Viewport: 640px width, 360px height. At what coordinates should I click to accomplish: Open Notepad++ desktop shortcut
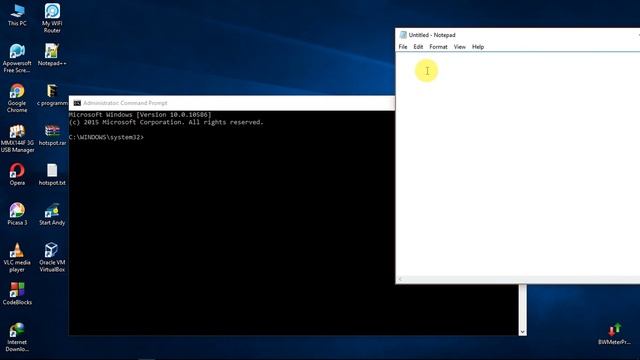[52, 55]
